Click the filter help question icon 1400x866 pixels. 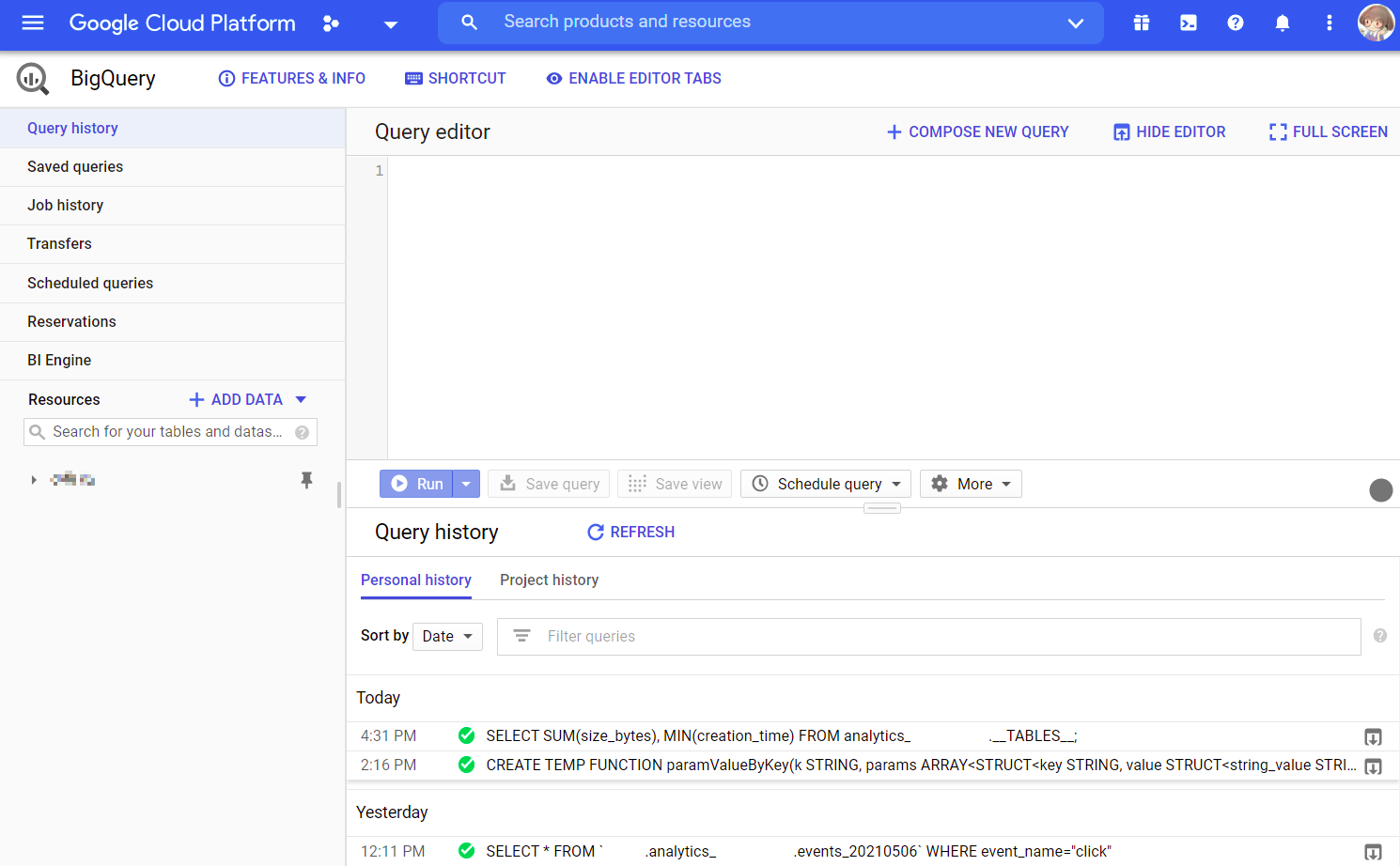(x=1380, y=636)
